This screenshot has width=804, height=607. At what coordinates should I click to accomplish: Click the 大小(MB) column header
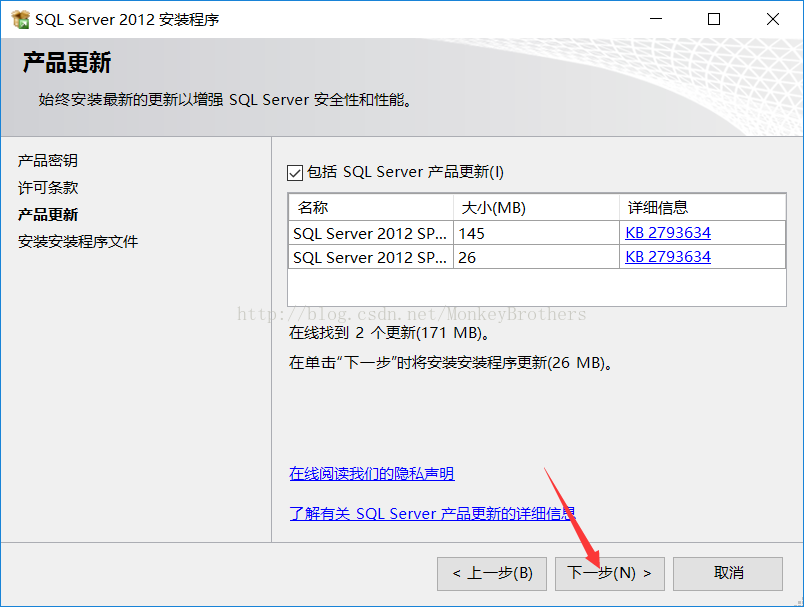pyautogui.click(x=536, y=208)
